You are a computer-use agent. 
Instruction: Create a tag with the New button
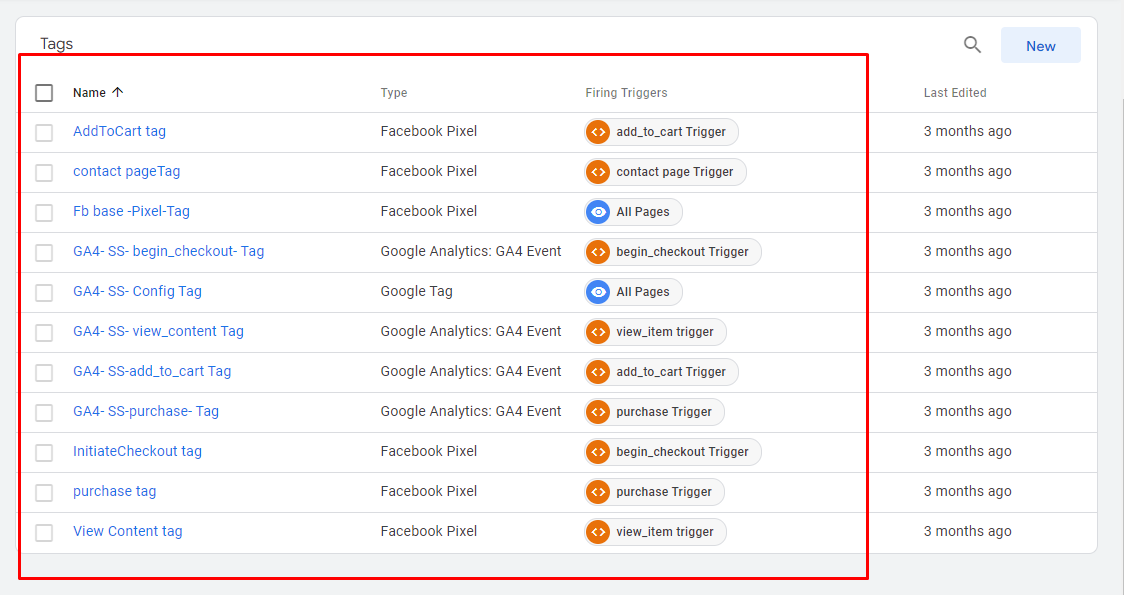coord(1040,45)
